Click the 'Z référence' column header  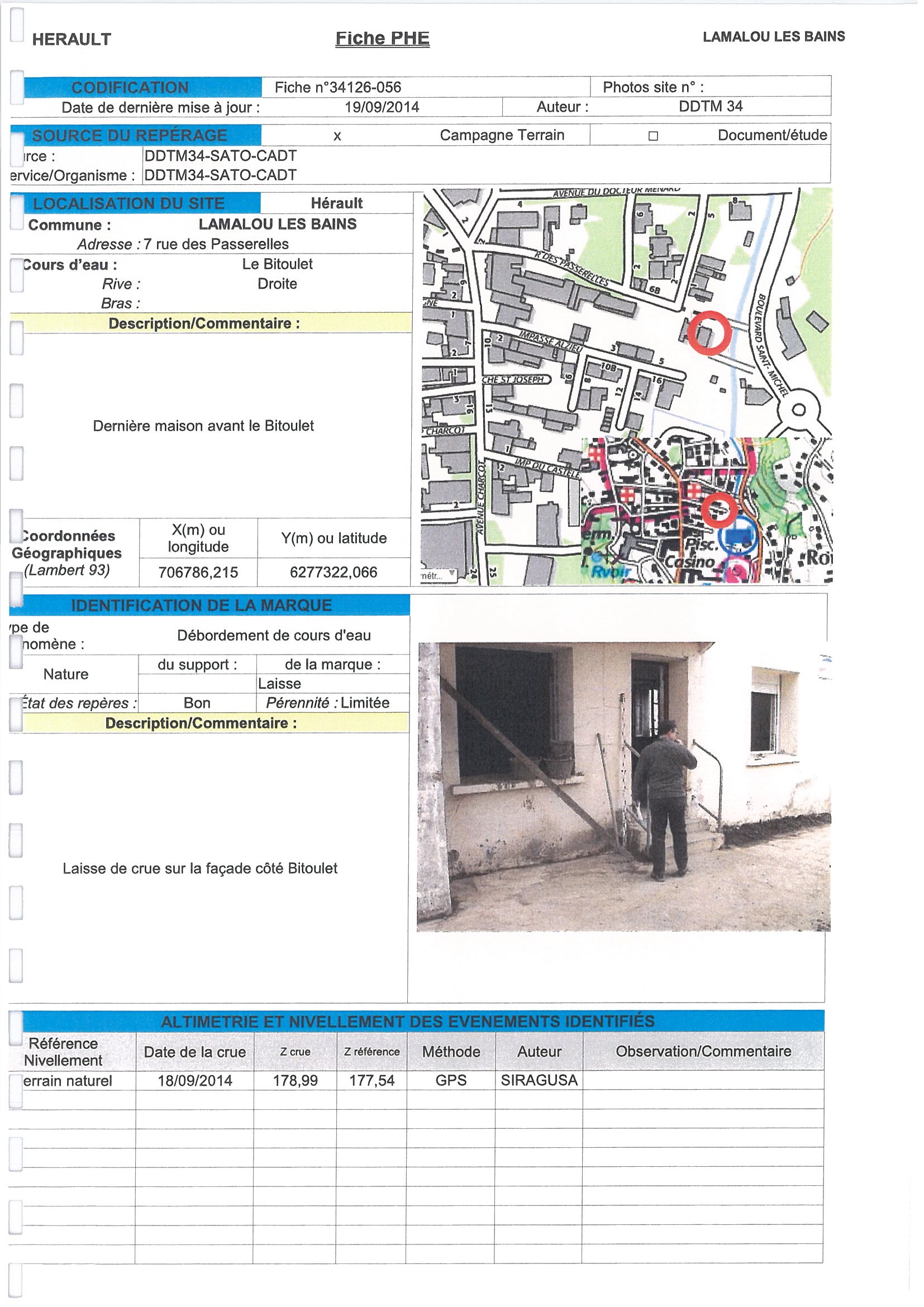click(374, 1060)
